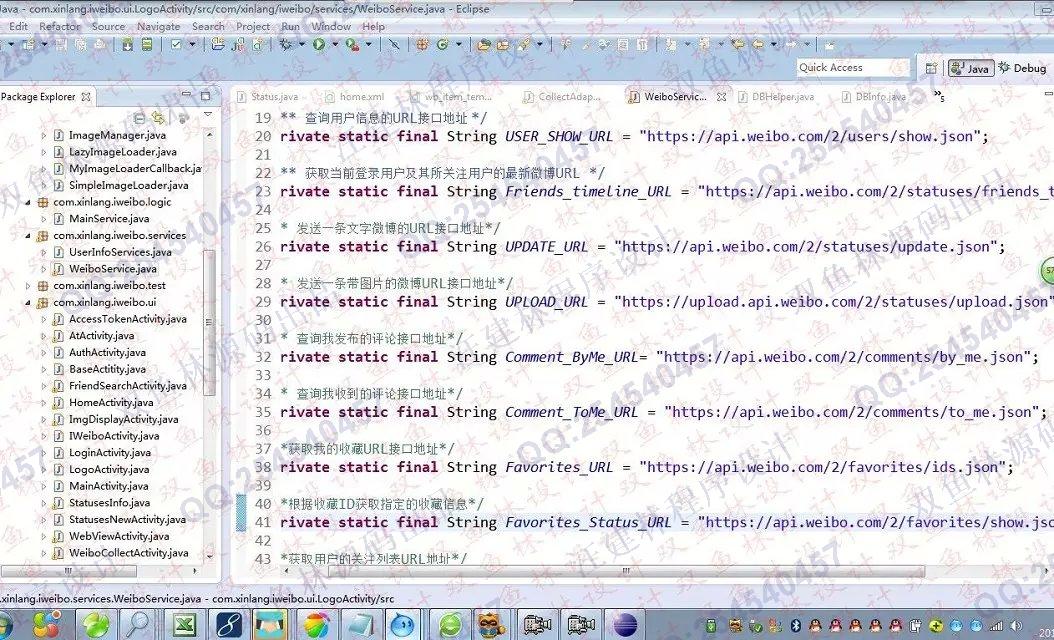This screenshot has width=1054, height=640.
Task: Open the Project menu
Action: coord(253,26)
